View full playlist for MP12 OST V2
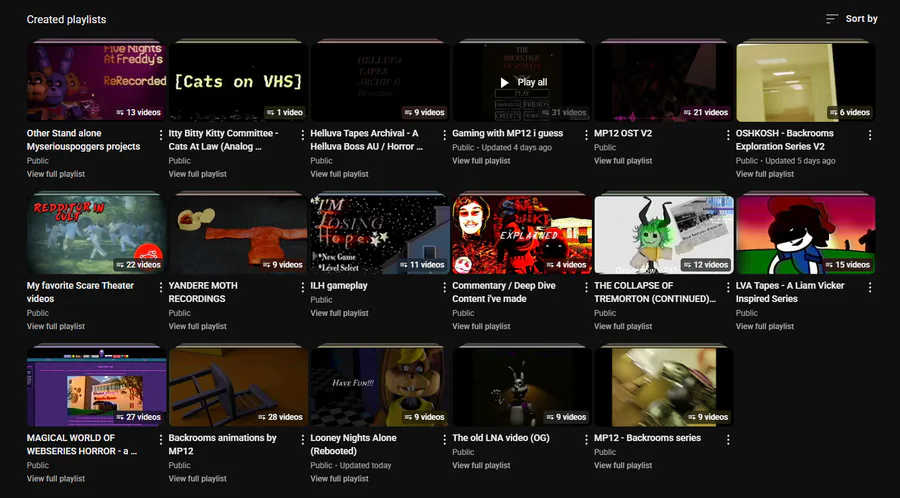The height and width of the screenshot is (498, 900). tap(623, 161)
